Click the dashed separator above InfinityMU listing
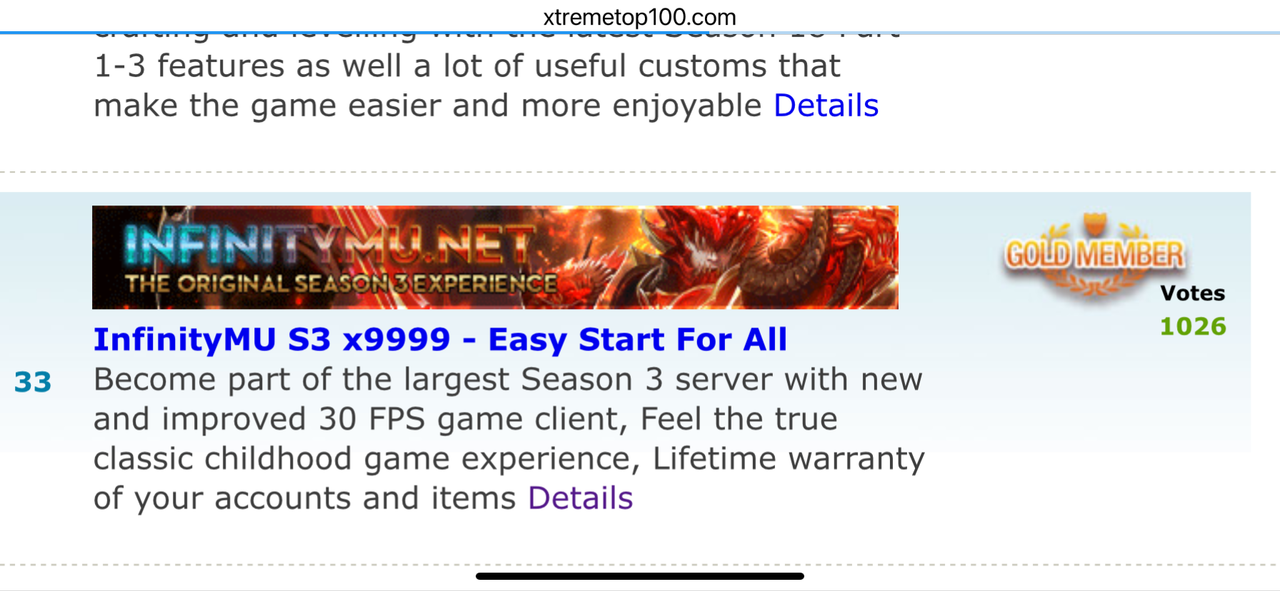This screenshot has height=591, width=1280. coord(640,172)
